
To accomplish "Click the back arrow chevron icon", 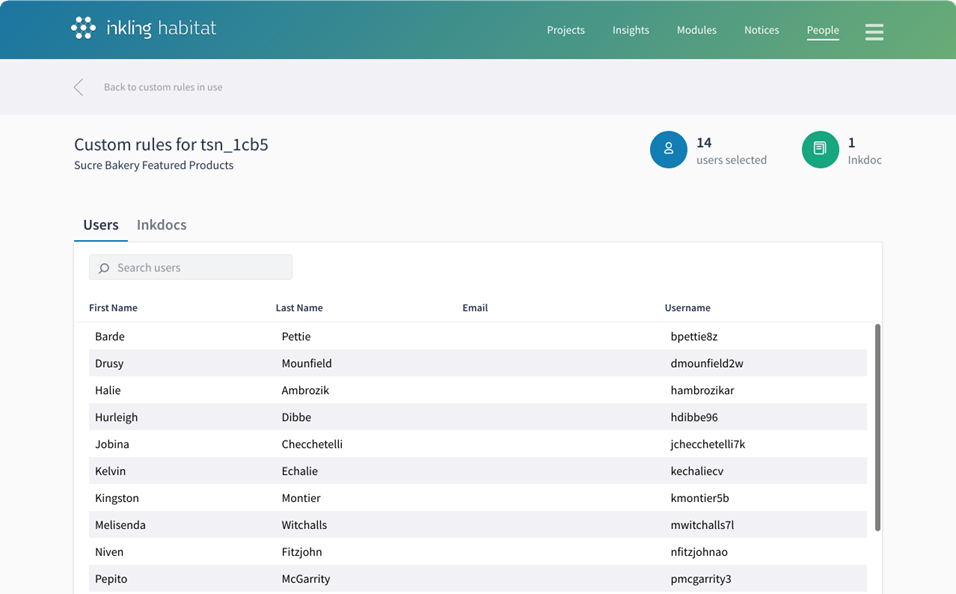I will pos(79,87).
